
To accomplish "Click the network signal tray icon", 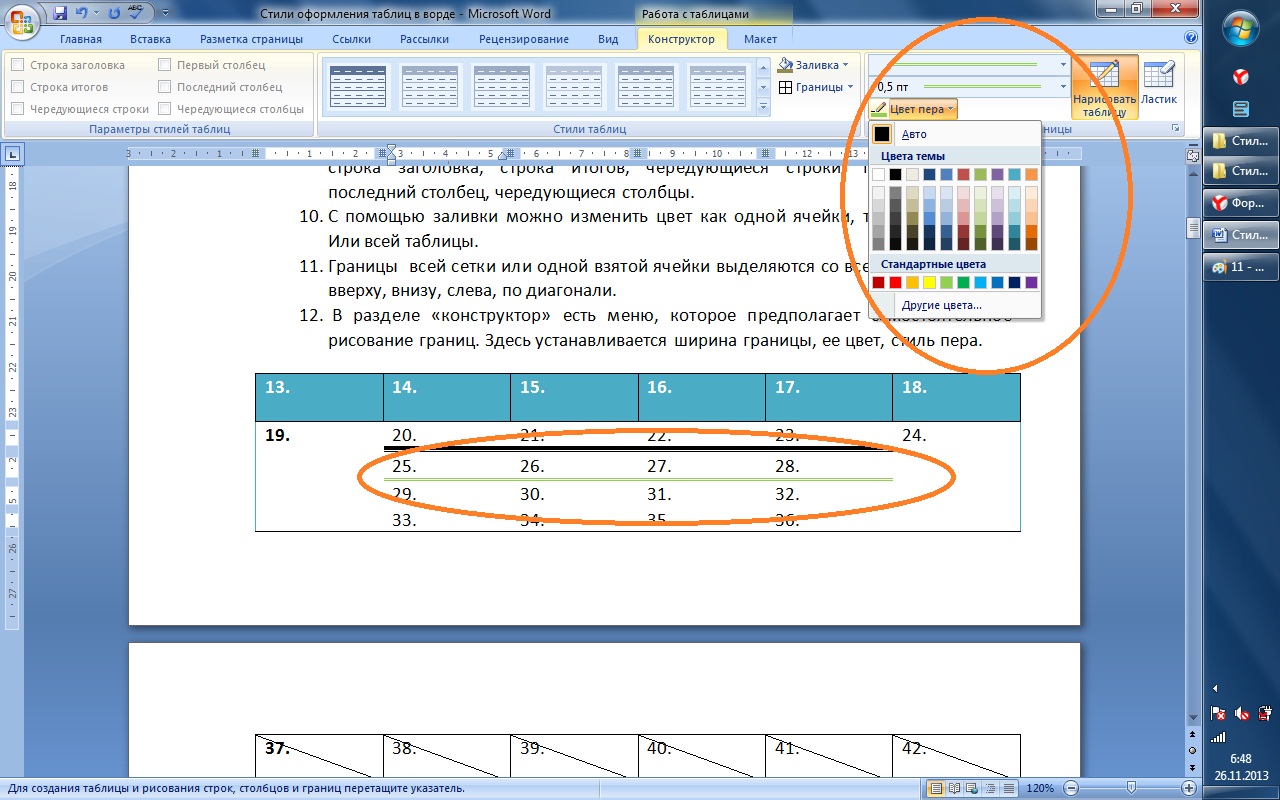I will pos(1218,737).
